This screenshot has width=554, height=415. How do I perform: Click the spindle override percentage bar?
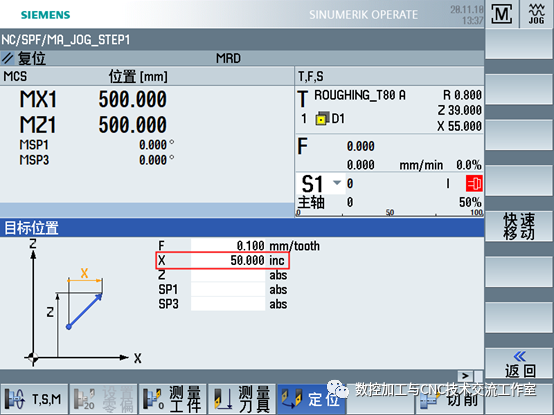coord(390,213)
